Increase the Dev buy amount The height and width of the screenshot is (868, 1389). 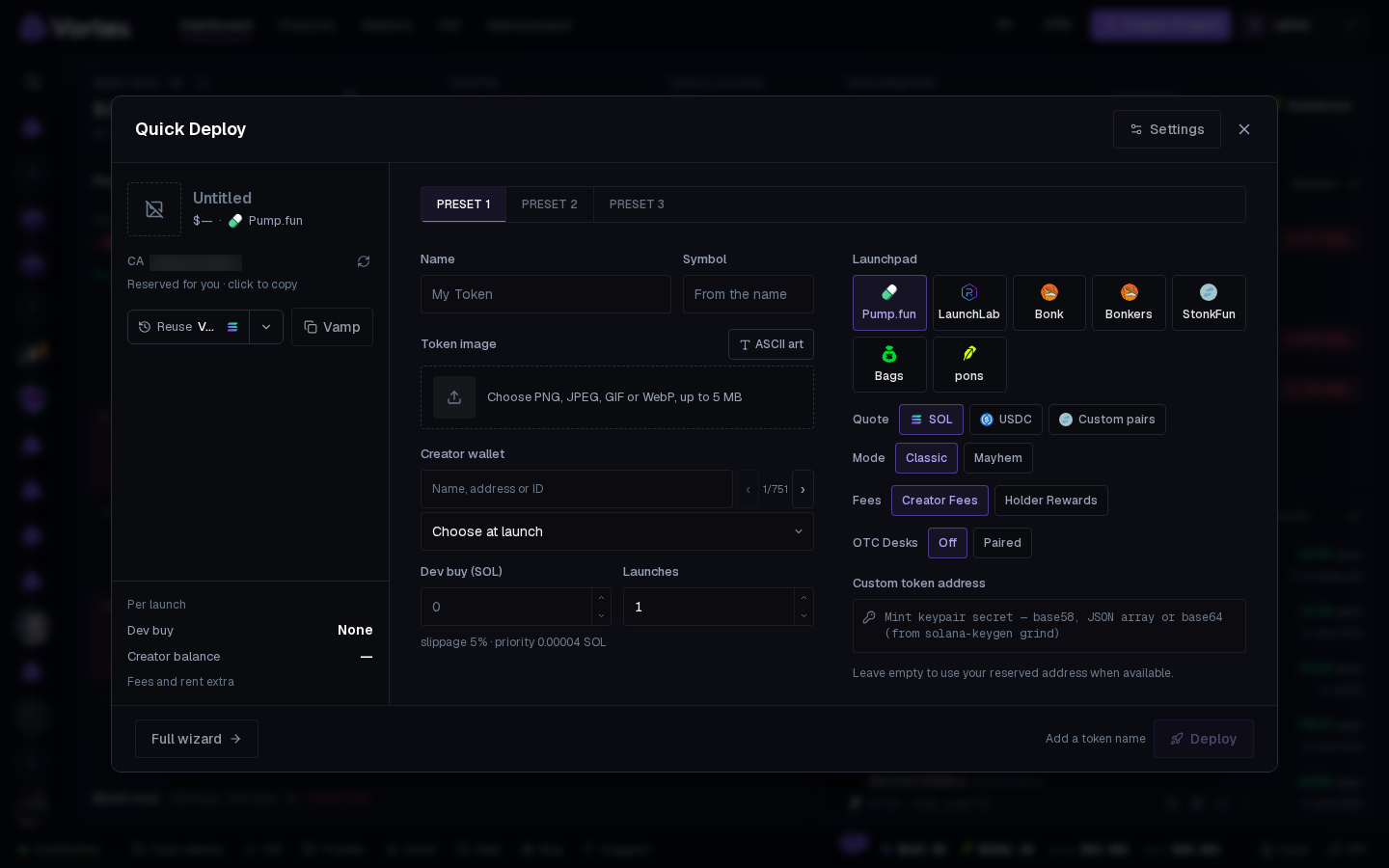coord(601,598)
